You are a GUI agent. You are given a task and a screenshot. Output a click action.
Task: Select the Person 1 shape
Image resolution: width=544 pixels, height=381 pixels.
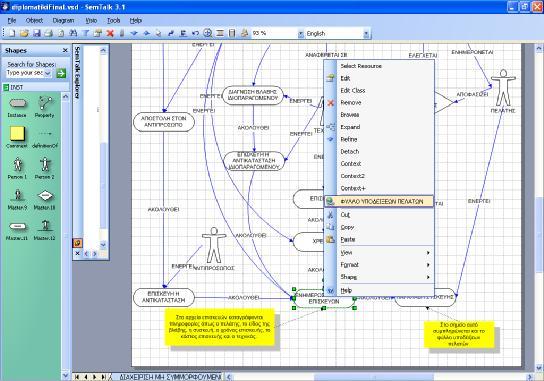click(17, 168)
